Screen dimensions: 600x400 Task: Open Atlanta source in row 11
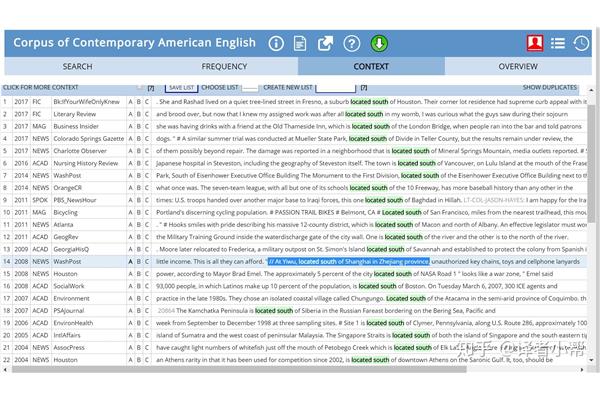(63, 224)
